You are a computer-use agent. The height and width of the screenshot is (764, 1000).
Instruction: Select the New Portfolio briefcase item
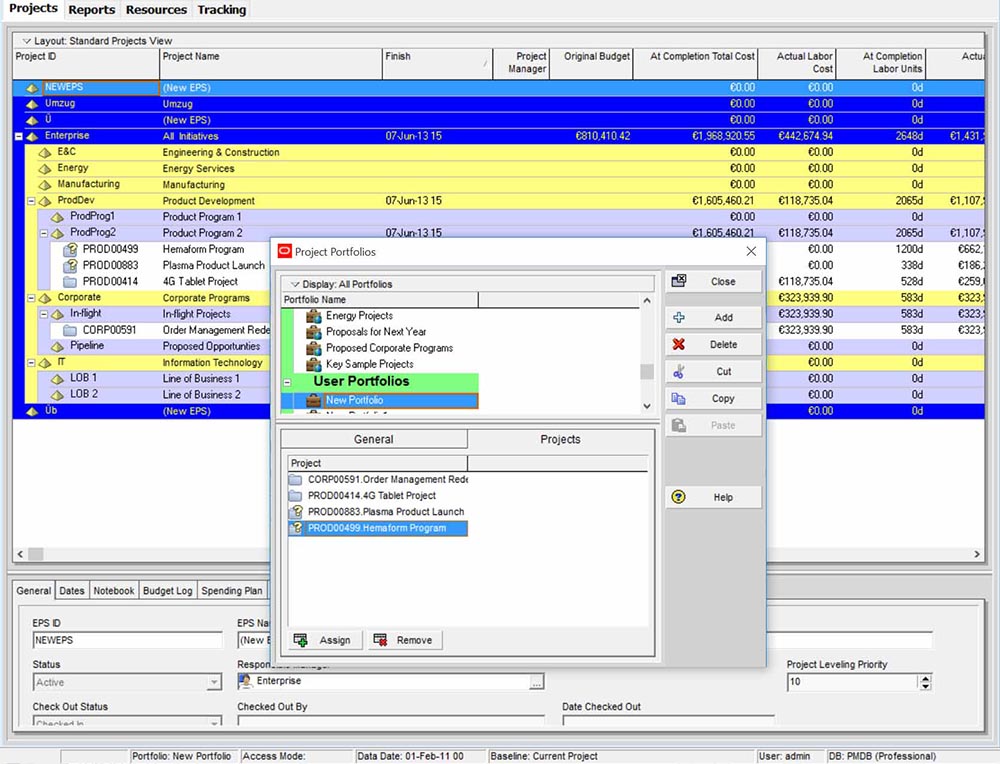click(x=353, y=401)
